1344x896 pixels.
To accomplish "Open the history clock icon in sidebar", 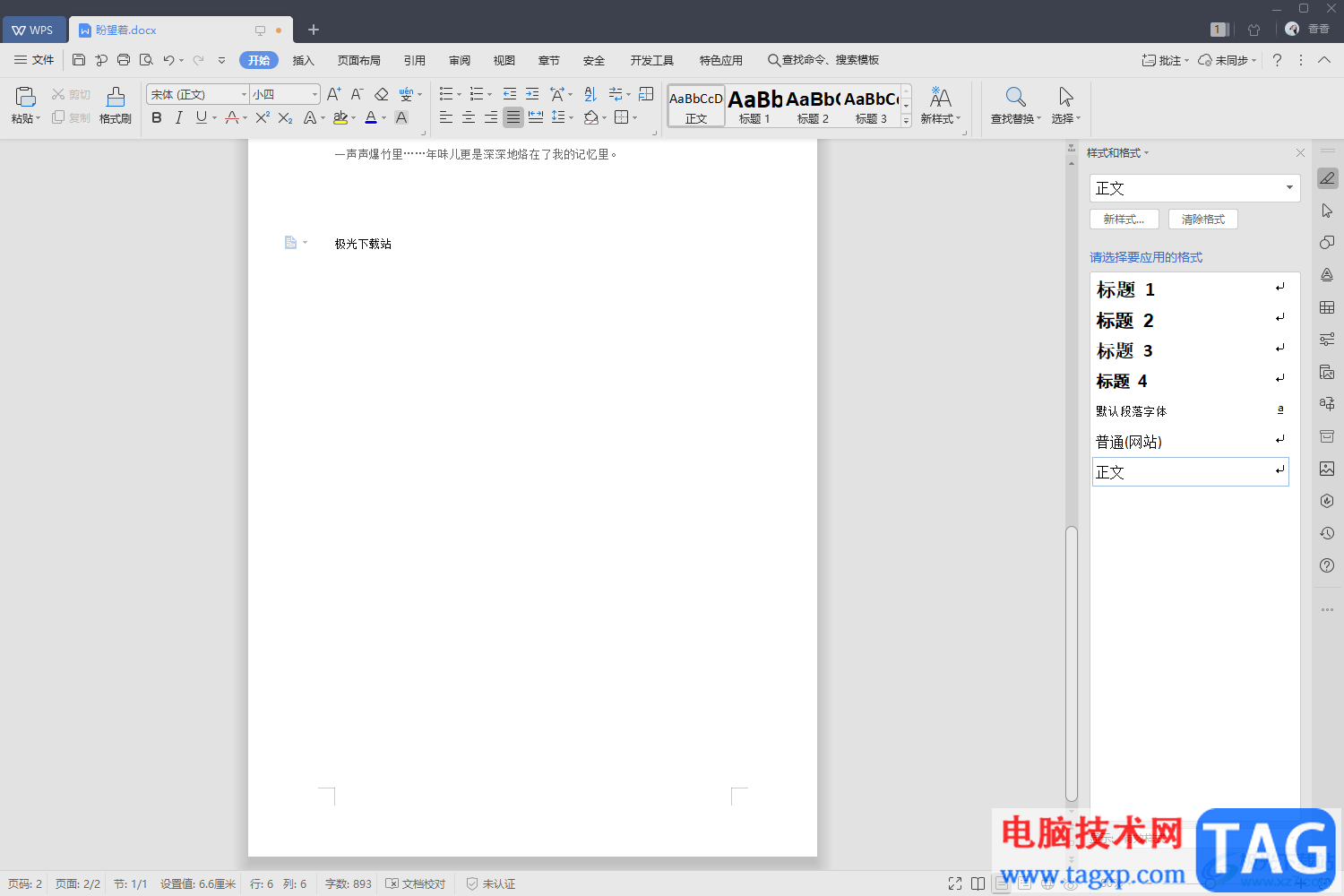I will pyautogui.click(x=1327, y=533).
